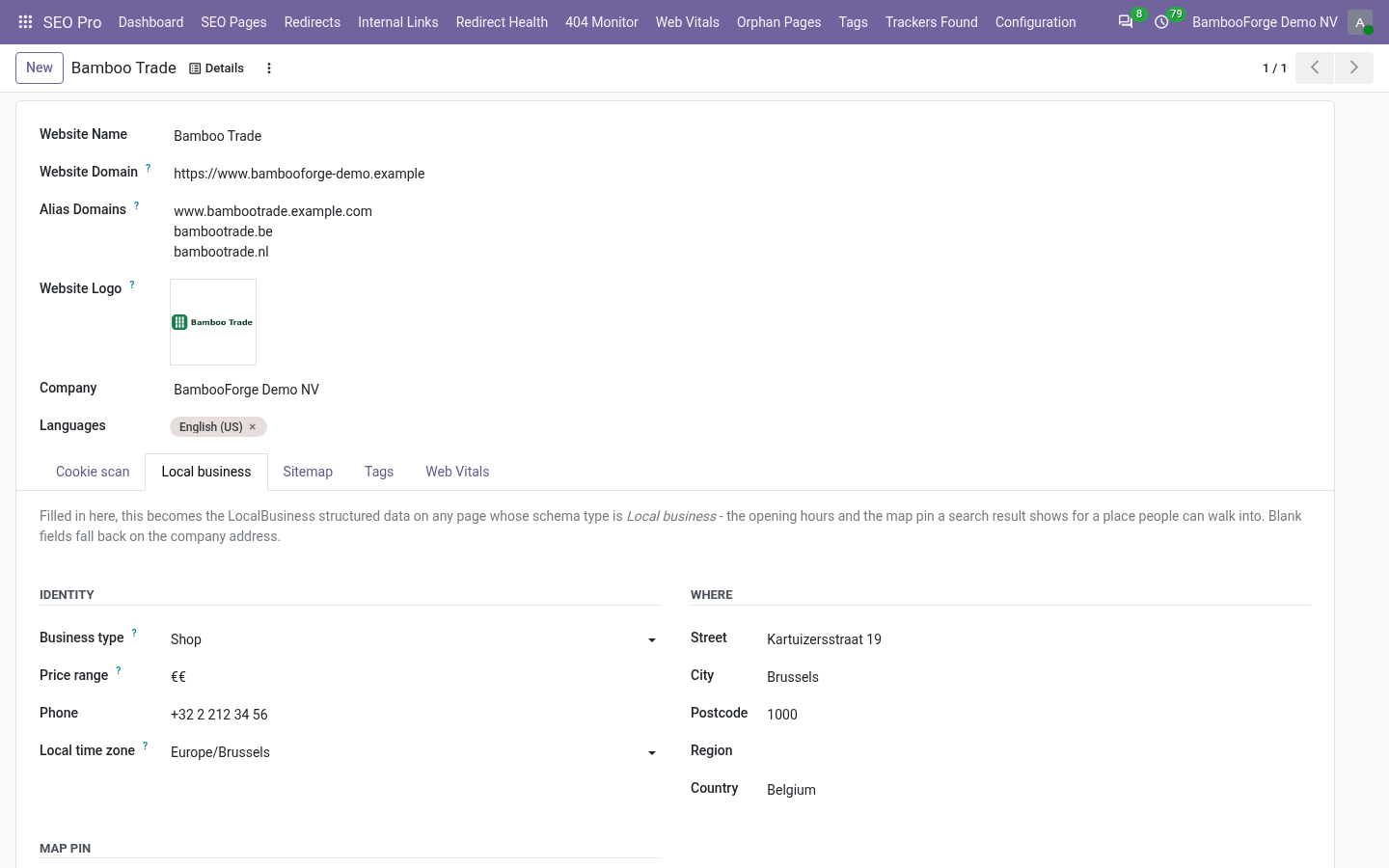This screenshot has height=868, width=1389.
Task: Edit the Phone number field
Action: (415, 715)
